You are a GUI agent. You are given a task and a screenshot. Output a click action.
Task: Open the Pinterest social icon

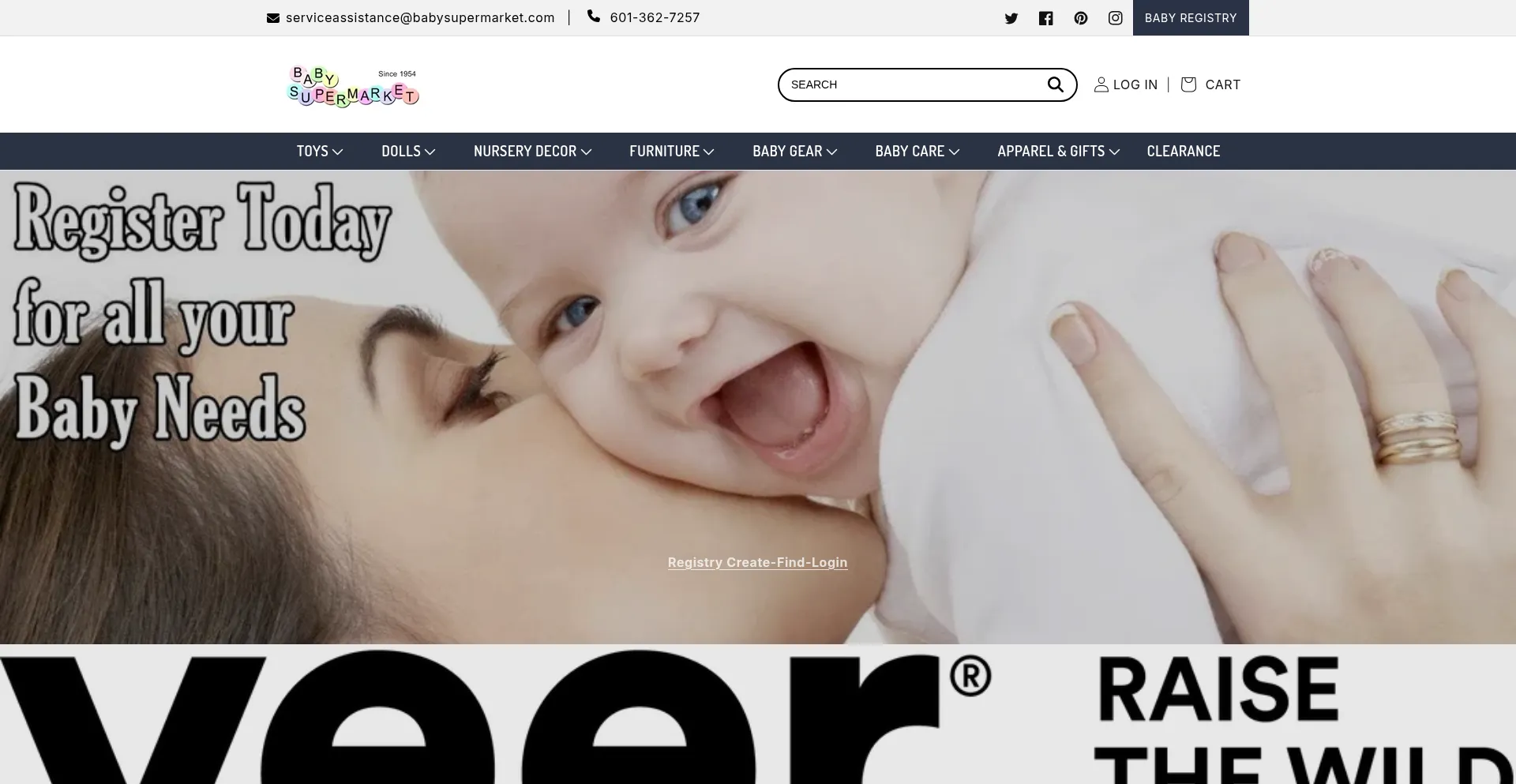1081,18
